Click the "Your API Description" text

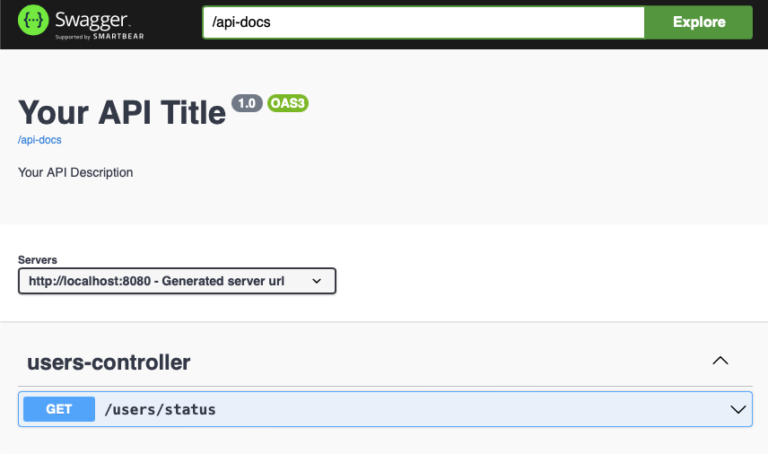pos(75,172)
